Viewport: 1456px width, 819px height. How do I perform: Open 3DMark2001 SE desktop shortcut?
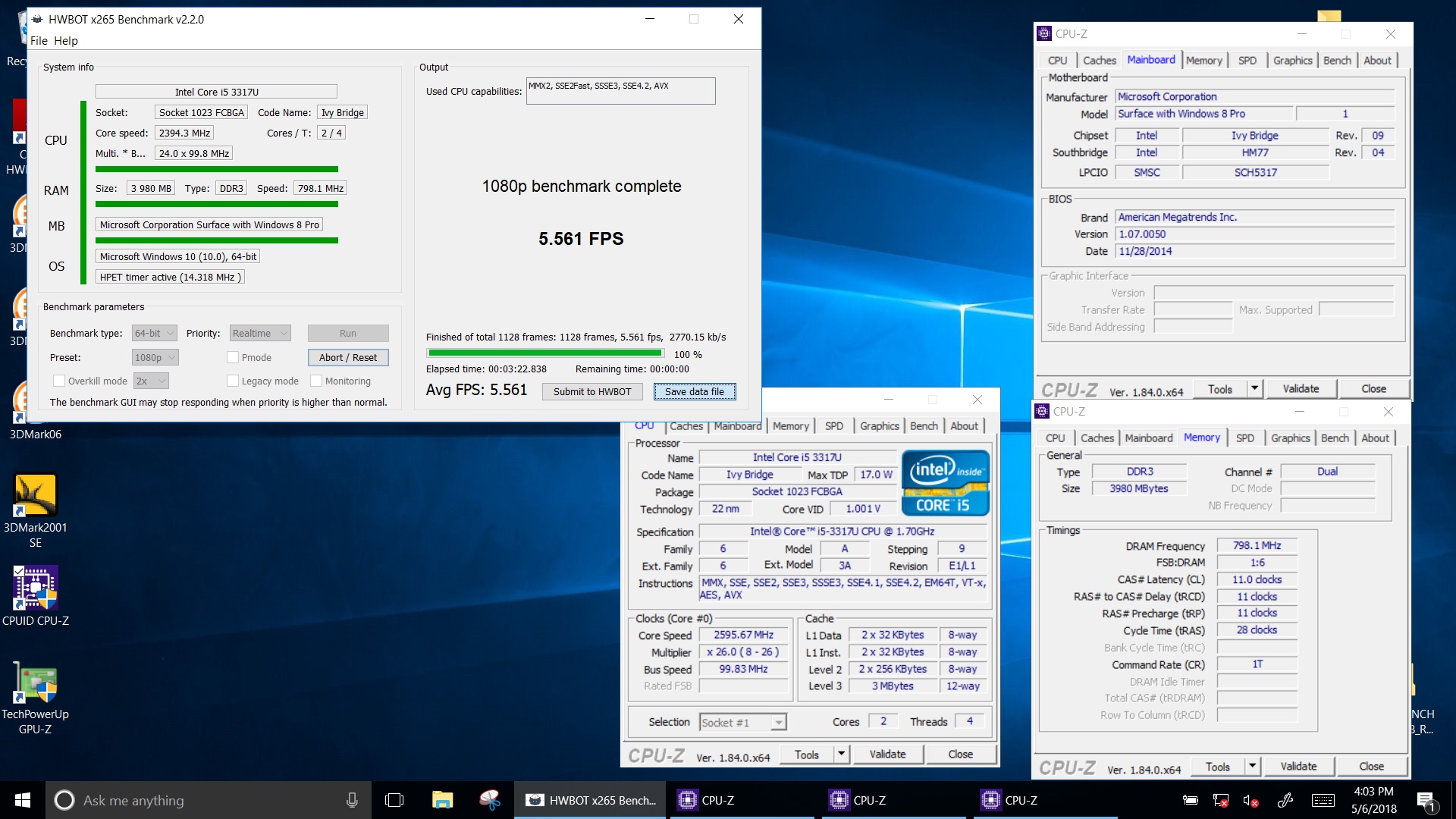35,511
